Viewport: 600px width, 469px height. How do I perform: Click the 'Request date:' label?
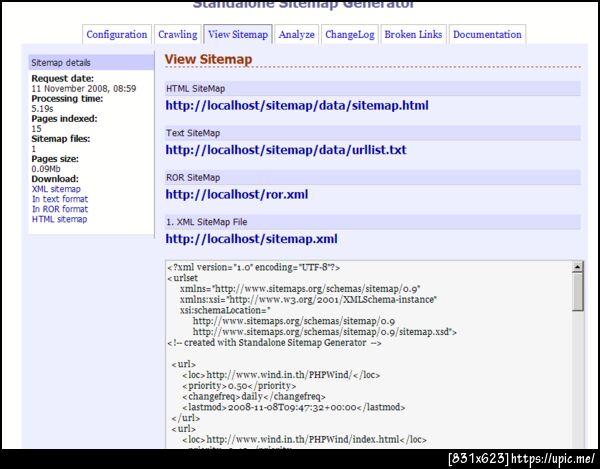tap(62, 78)
